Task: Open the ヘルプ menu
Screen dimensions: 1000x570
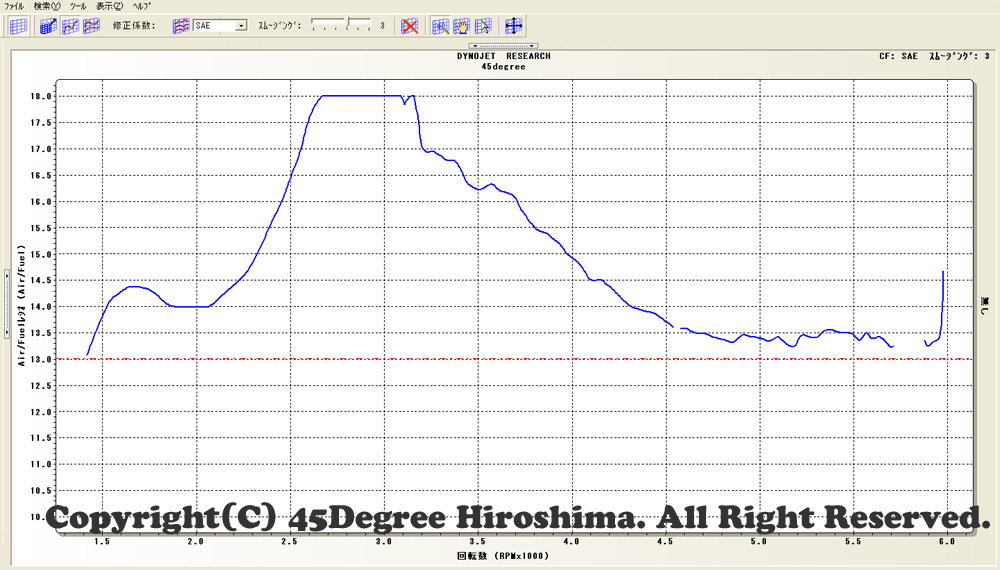Action: (x=142, y=6)
